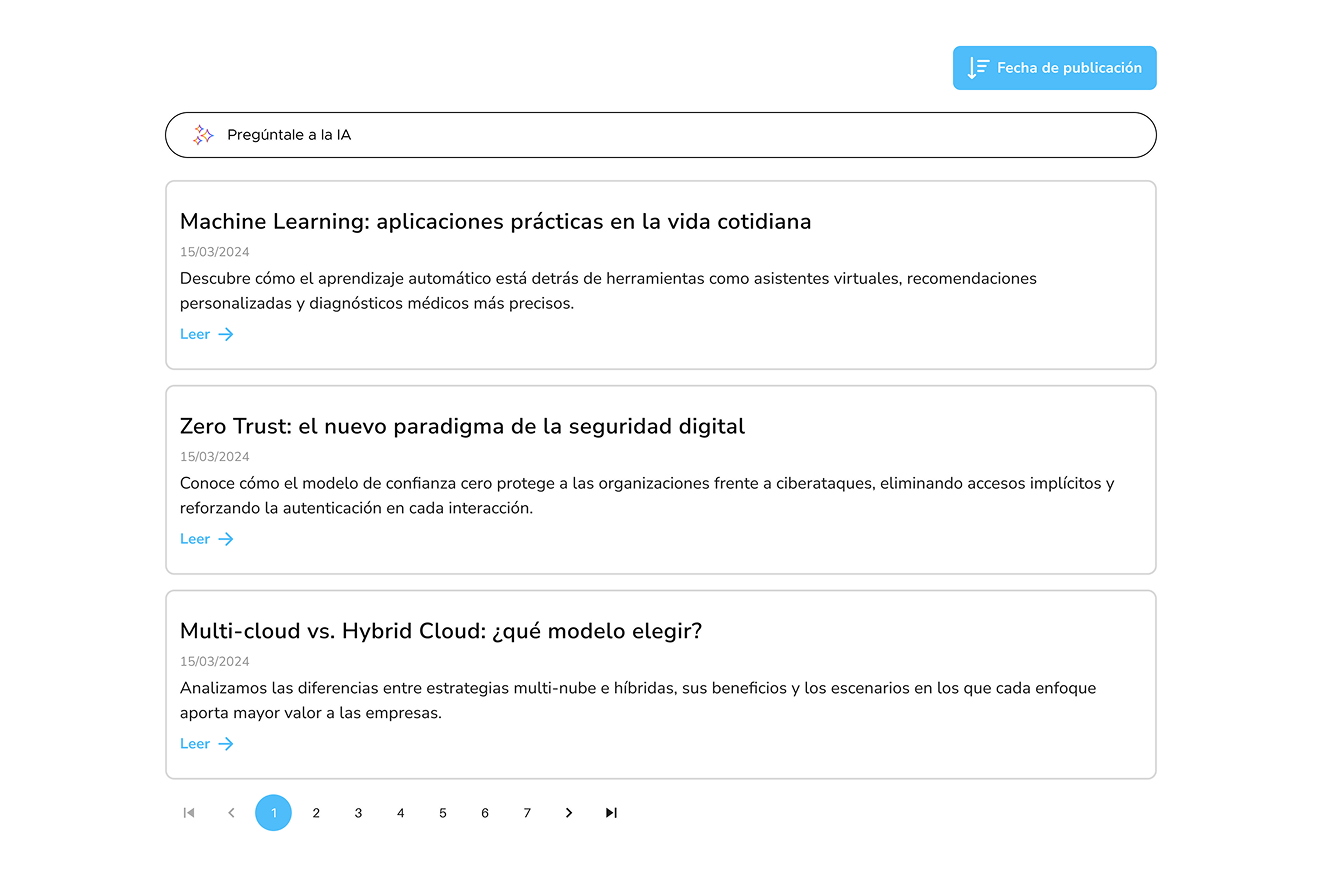Go to page 3
1322x877 pixels.
[358, 813]
